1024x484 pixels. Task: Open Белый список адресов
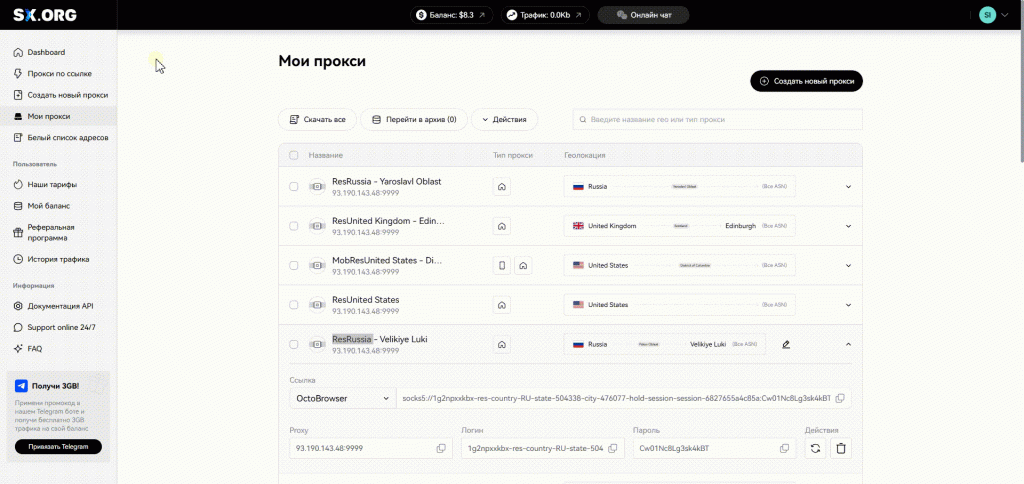60,138
